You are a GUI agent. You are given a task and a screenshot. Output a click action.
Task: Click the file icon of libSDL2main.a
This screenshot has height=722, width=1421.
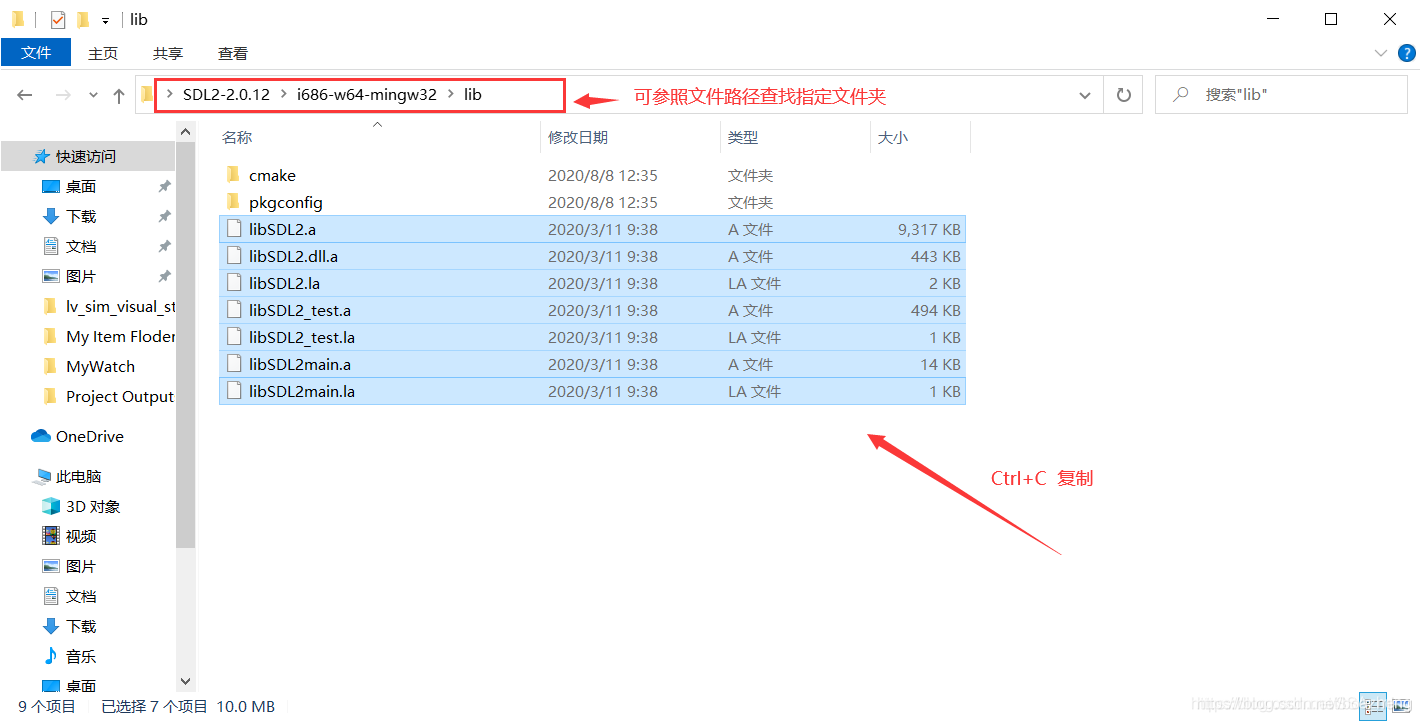tap(235, 364)
